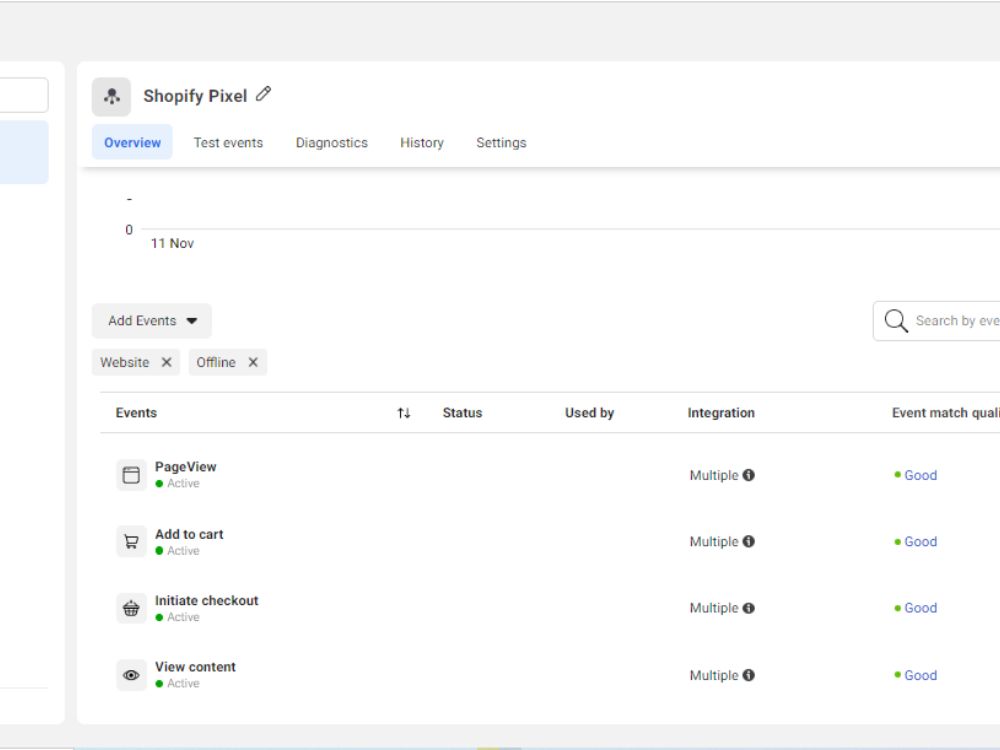The image size is (1000, 750).
Task: Open the Diagnostics tab
Action: [x=332, y=143]
